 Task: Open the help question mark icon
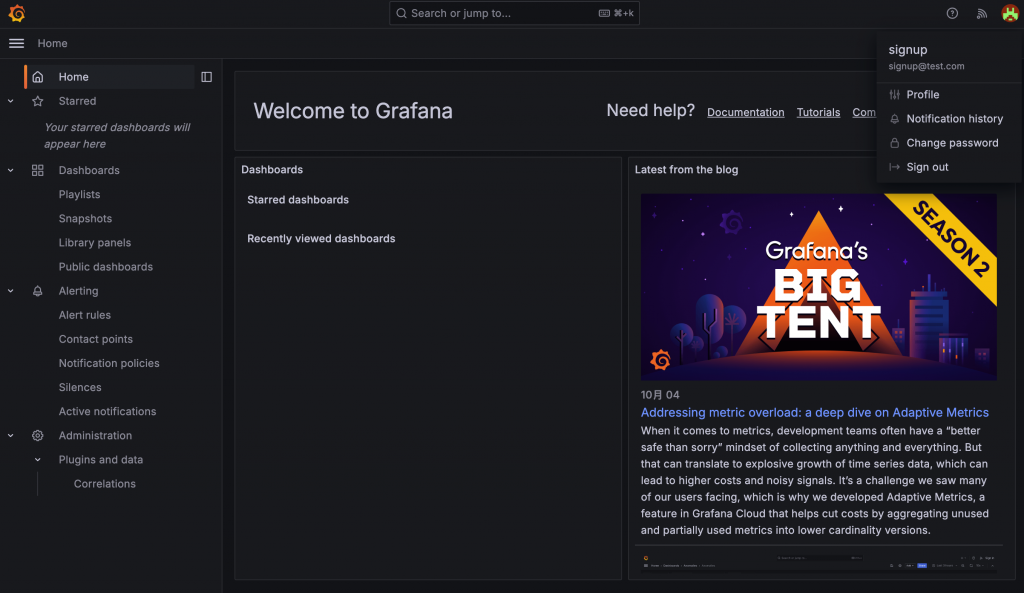[x=952, y=13]
